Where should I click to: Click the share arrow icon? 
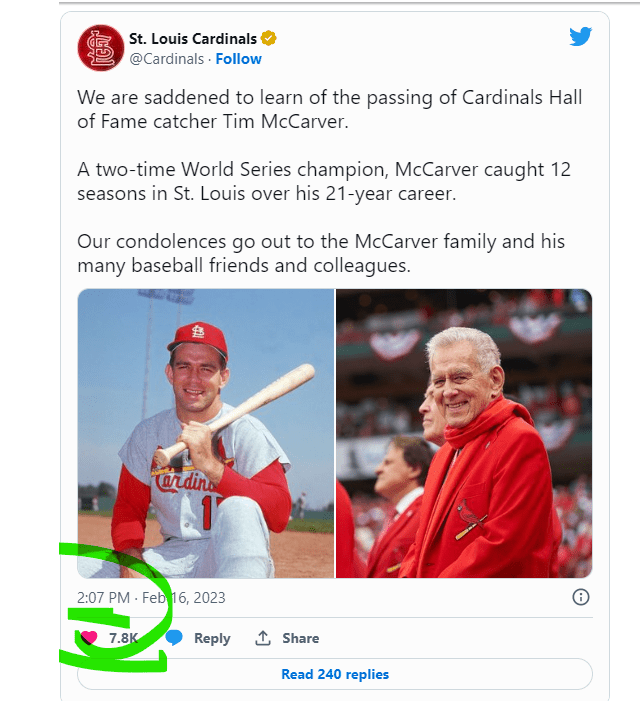(x=264, y=638)
